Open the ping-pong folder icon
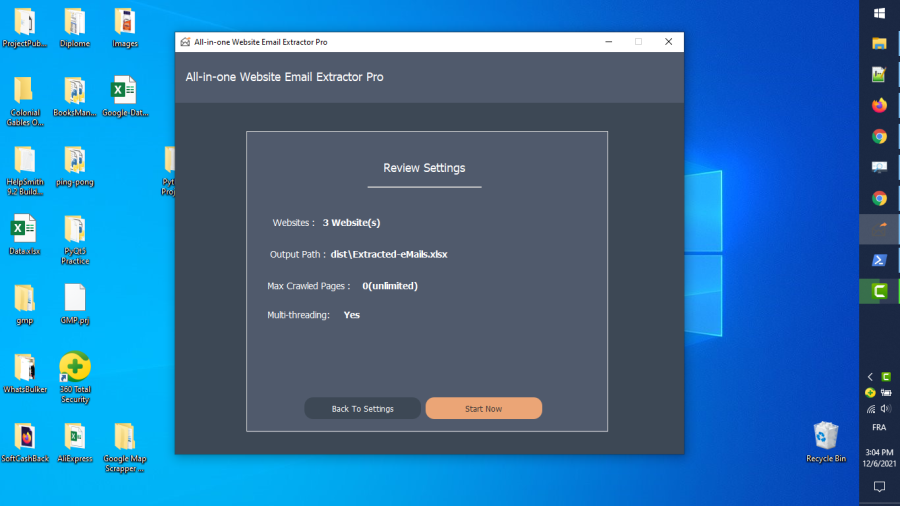 [75, 166]
